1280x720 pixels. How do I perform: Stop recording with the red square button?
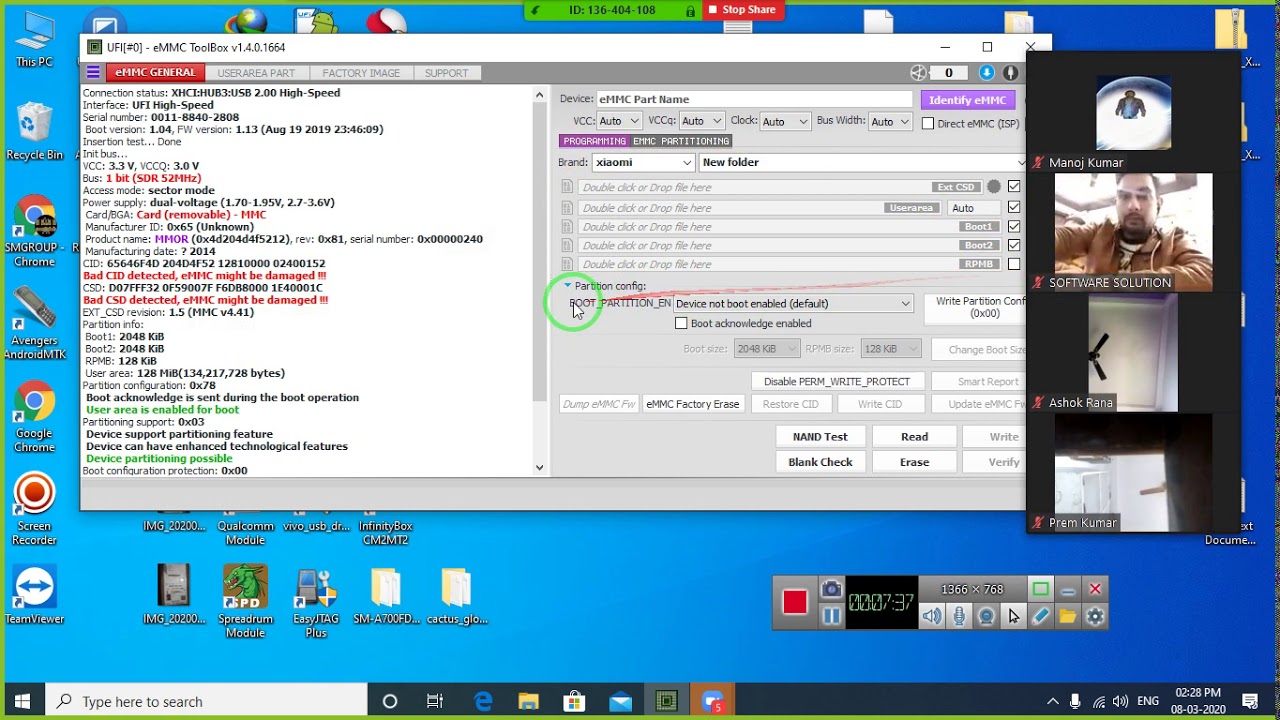[x=795, y=602]
